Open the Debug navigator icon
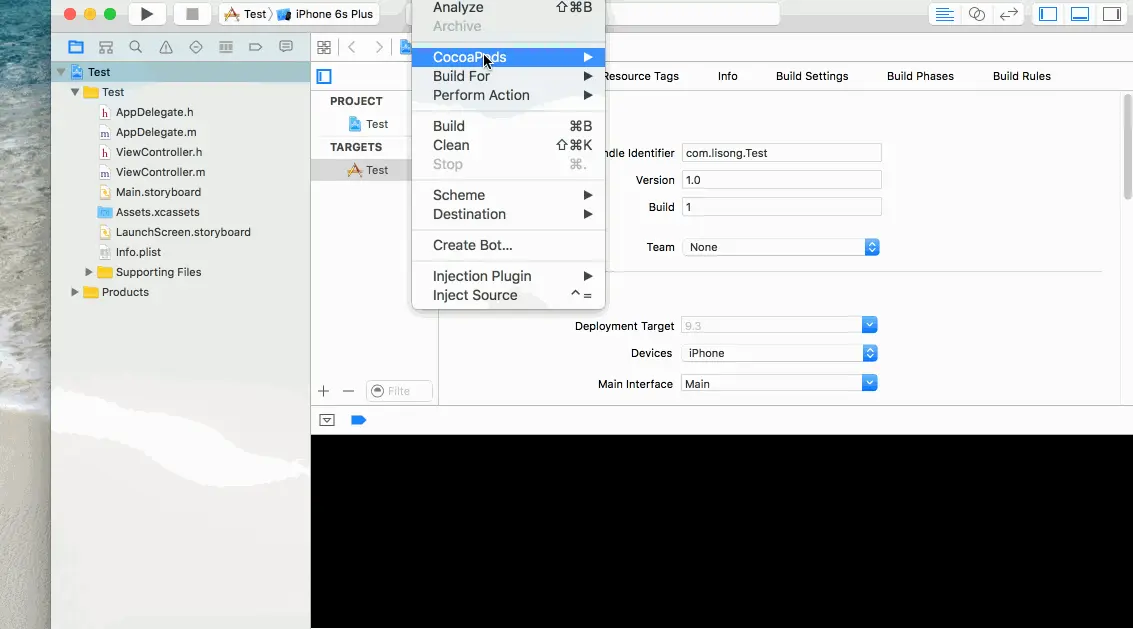 pyautogui.click(x=225, y=47)
